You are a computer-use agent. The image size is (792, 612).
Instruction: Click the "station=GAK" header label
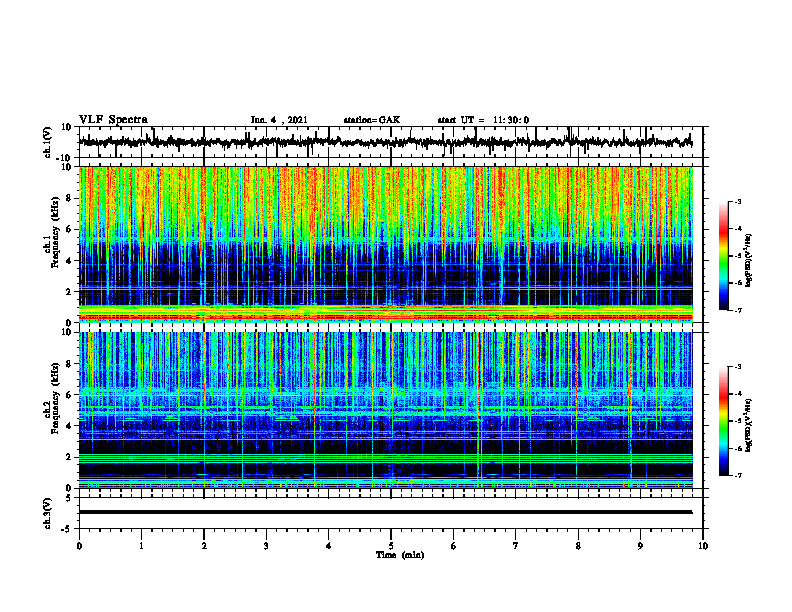tap(372, 120)
